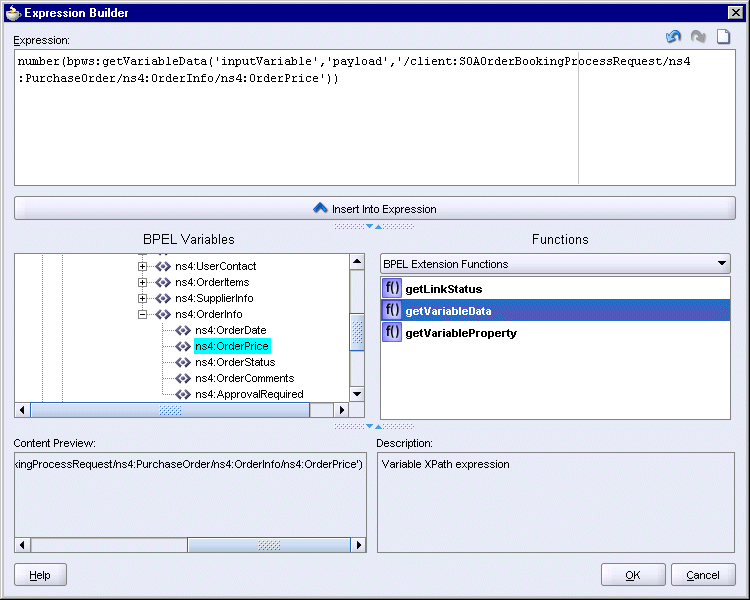Click the Help button

(40, 575)
